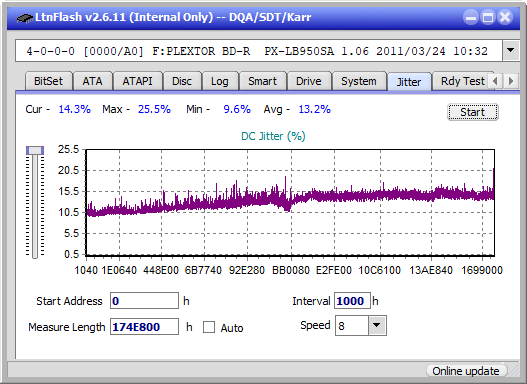
Task: Switch to the ATAPI tab
Action: pyautogui.click(x=137, y=81)
